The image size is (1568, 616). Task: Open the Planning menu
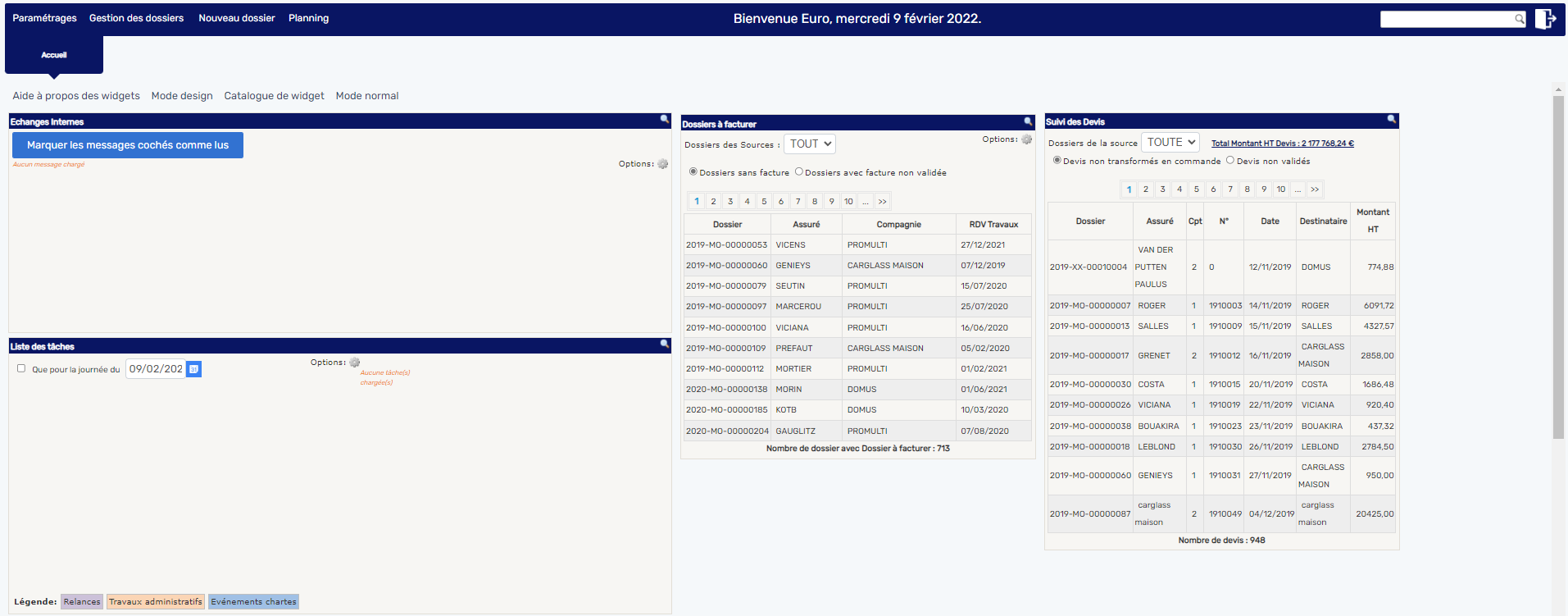click(308, 18)
